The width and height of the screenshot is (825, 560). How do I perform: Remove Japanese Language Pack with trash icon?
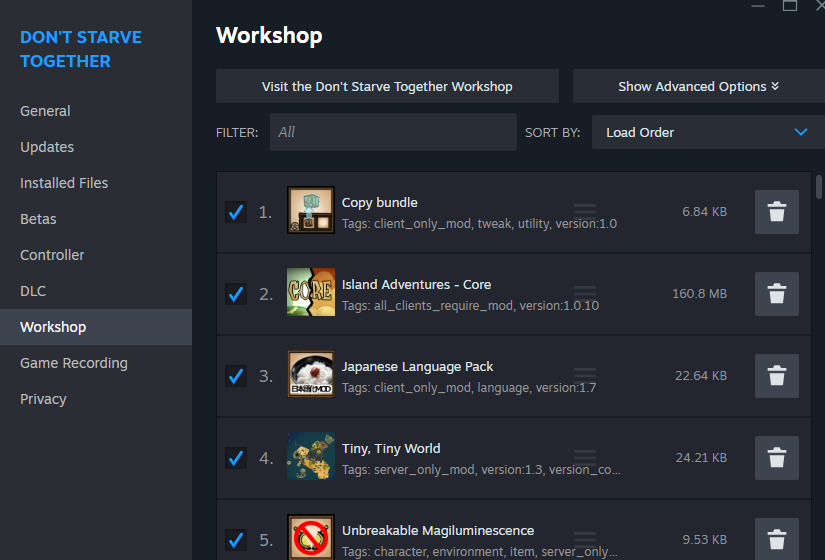pyautogui.click(x=776, y=376)
